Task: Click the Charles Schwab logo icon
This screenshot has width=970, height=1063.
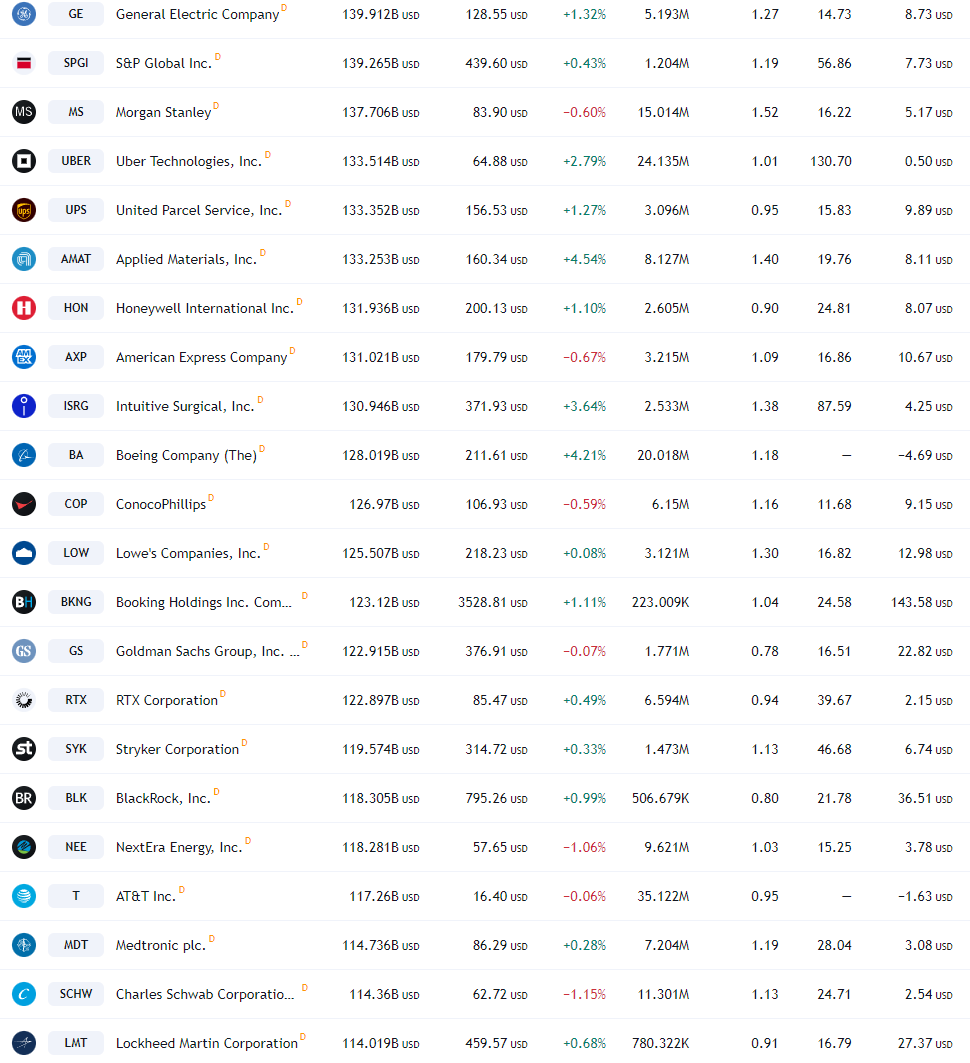Action: click(24, 994)
